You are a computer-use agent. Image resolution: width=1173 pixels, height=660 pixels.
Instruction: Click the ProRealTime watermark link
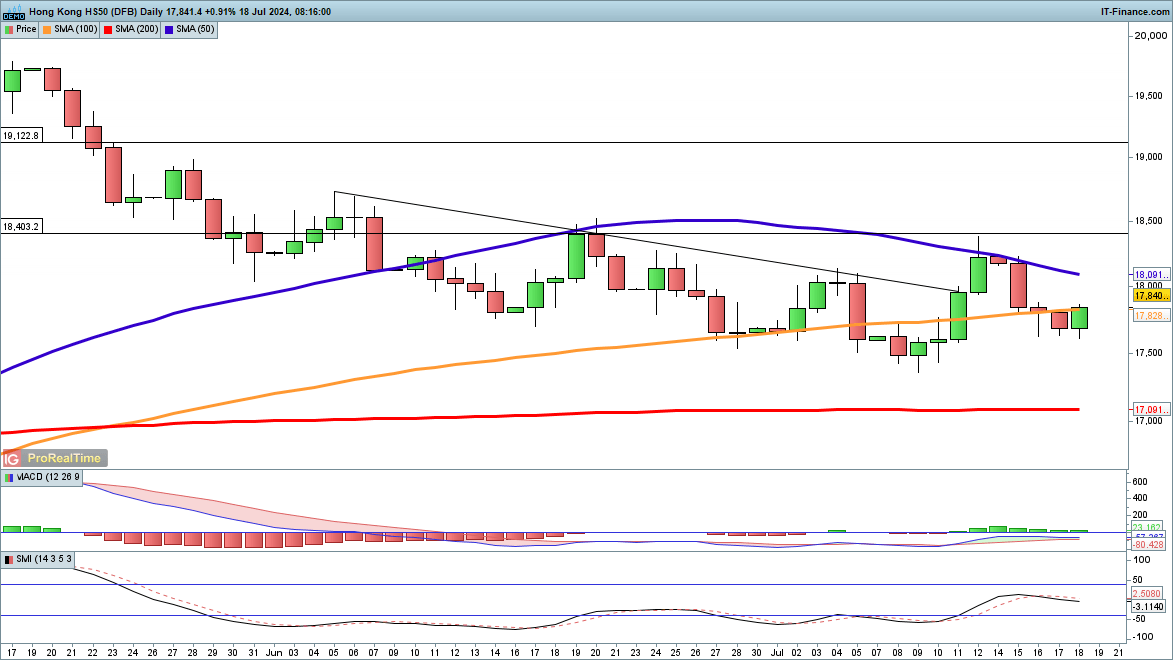click(64, 458)
